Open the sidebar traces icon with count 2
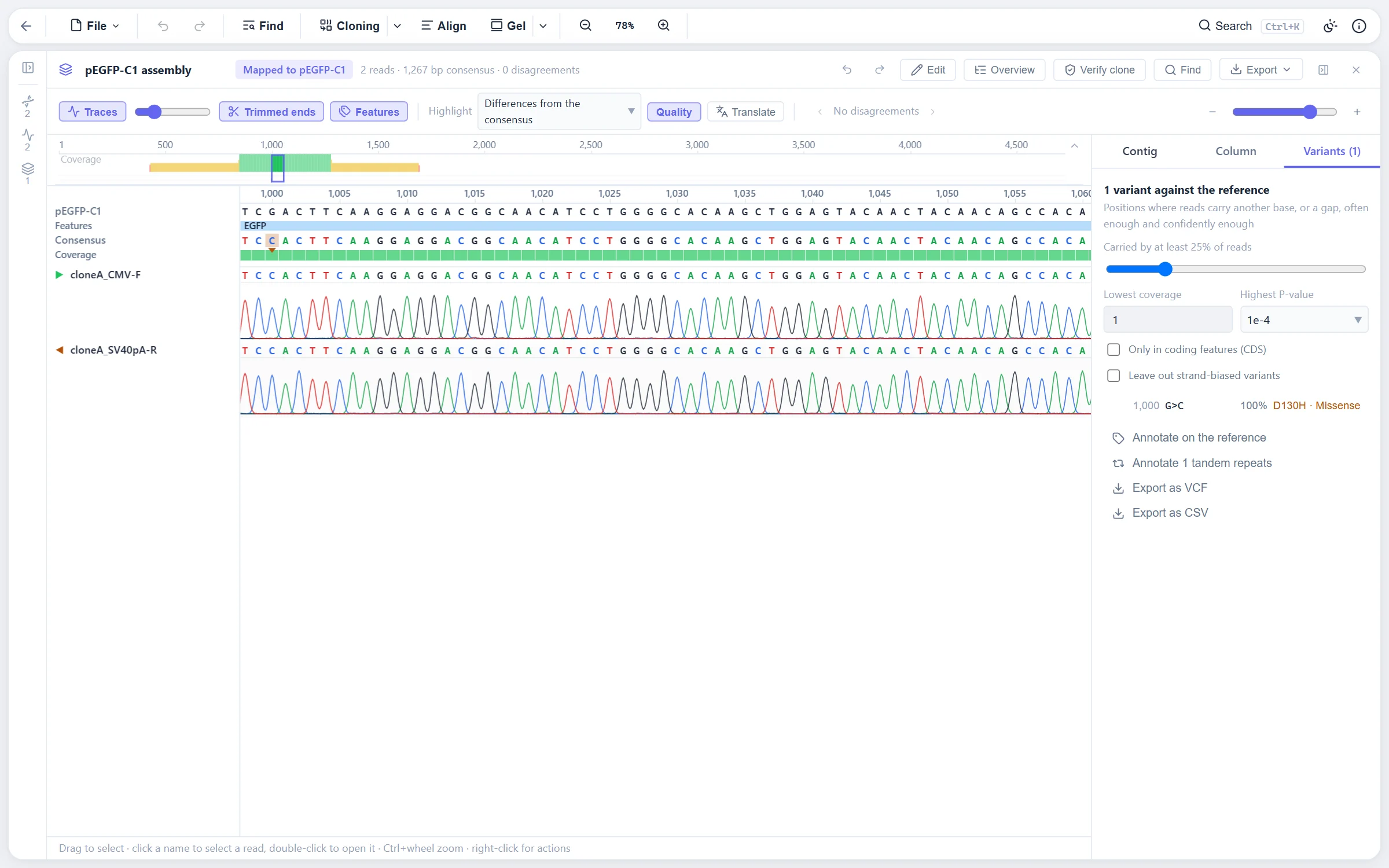The image size is (1389, 868). 28,140
